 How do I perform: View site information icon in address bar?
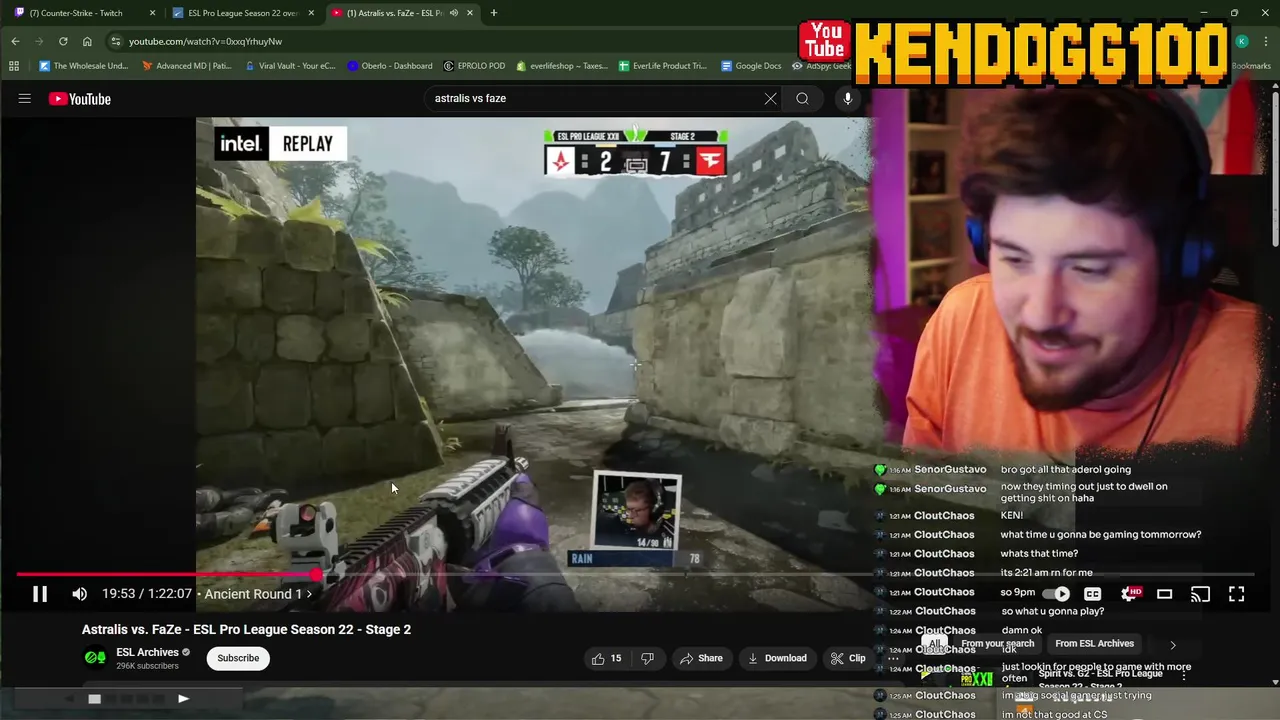point(116,41)
